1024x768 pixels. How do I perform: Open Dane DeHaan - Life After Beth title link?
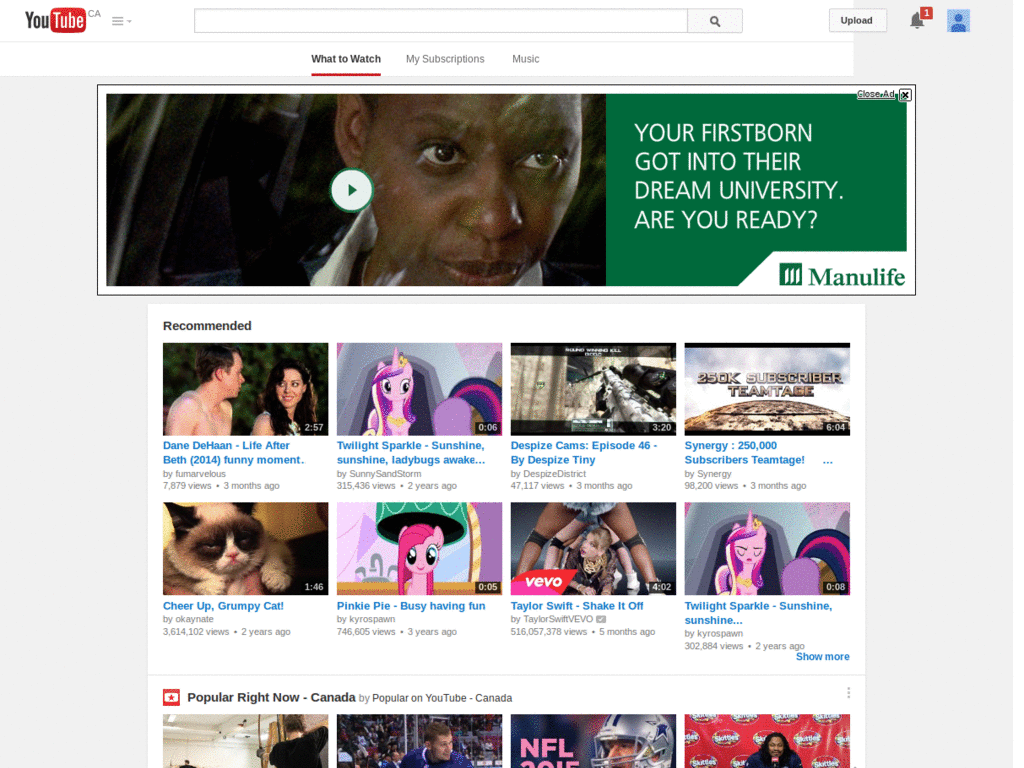pos(234,453)
